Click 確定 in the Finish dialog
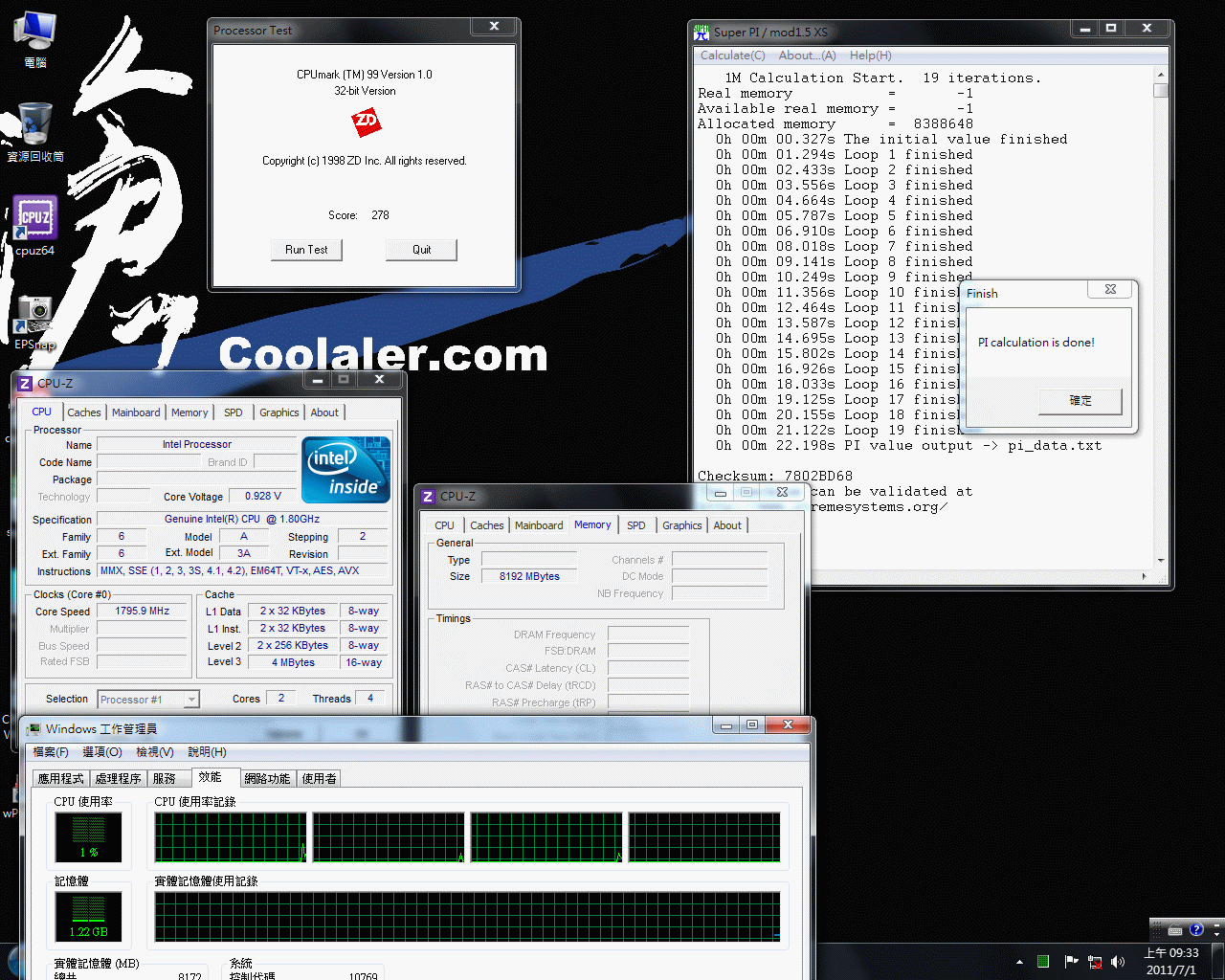Viewport: 1225px width, 980px height. point(1080,401)
